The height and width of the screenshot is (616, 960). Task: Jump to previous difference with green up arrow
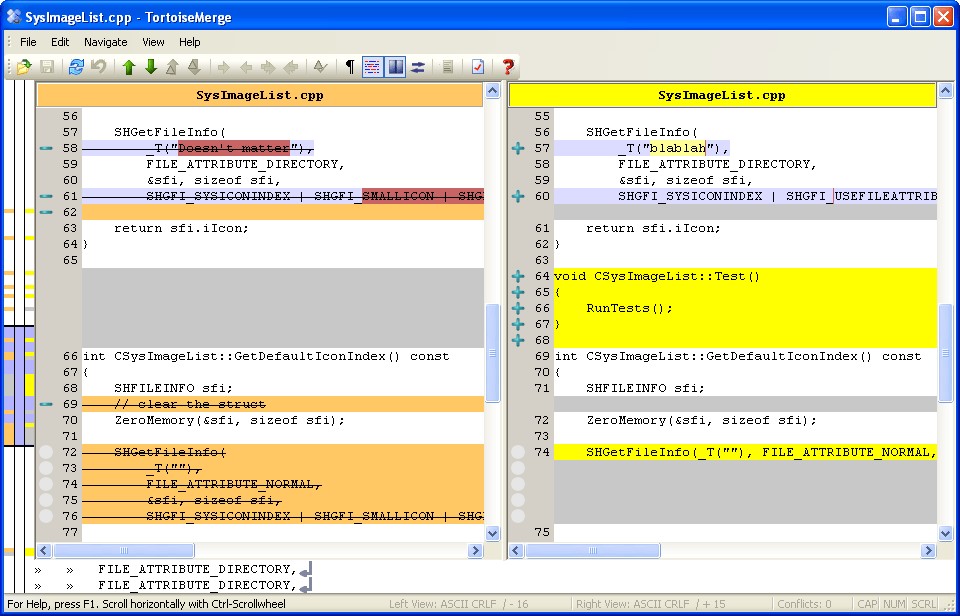[128, 67]
